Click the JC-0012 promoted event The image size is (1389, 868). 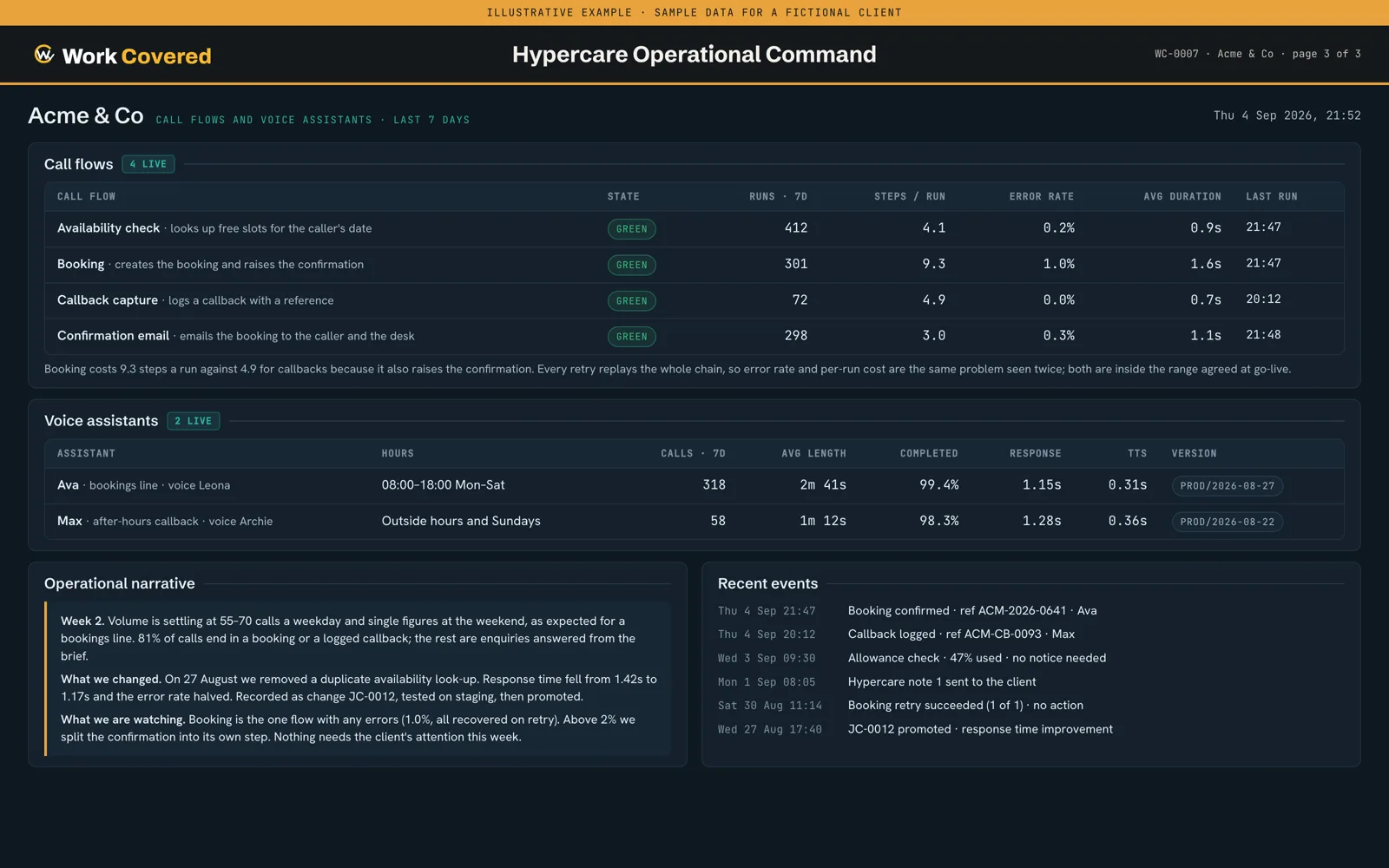pyautogui.click(x=980, y=729)
